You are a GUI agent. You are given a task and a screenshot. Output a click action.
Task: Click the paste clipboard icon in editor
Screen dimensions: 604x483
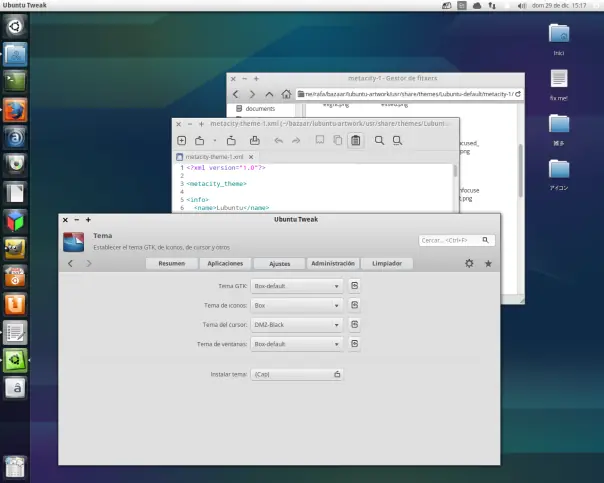click(x=356, y=141)
